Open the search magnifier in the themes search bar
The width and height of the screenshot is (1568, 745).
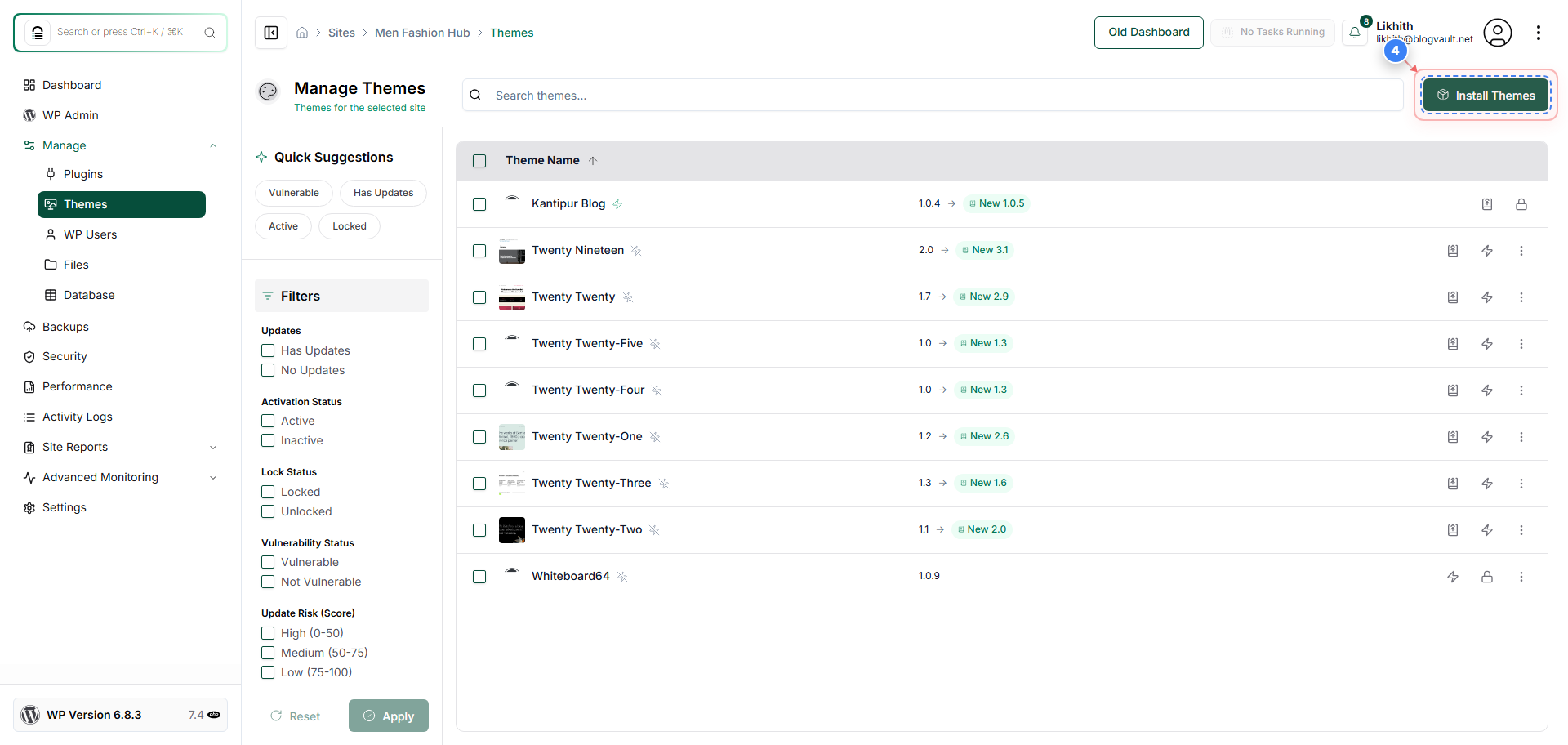474,95
